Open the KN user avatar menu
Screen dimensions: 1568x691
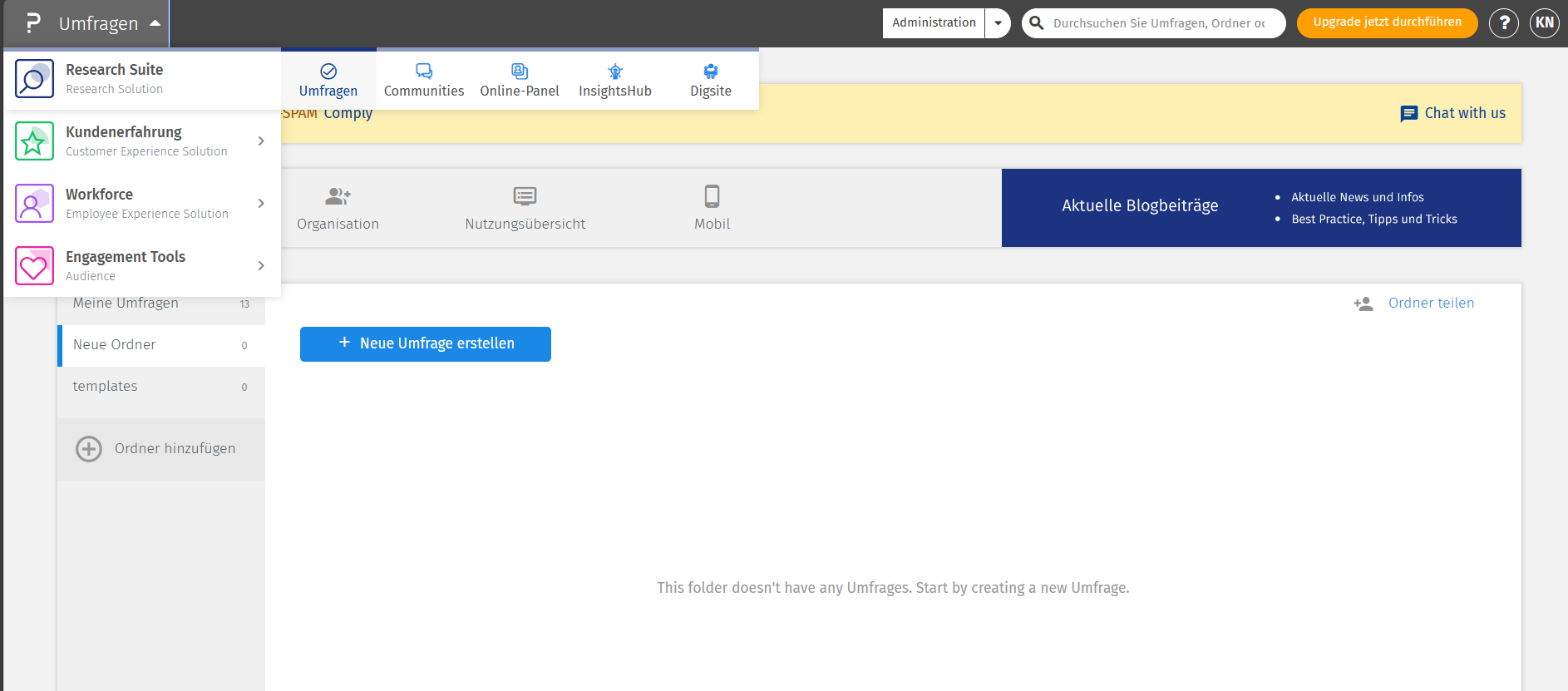pos(1545,23)
